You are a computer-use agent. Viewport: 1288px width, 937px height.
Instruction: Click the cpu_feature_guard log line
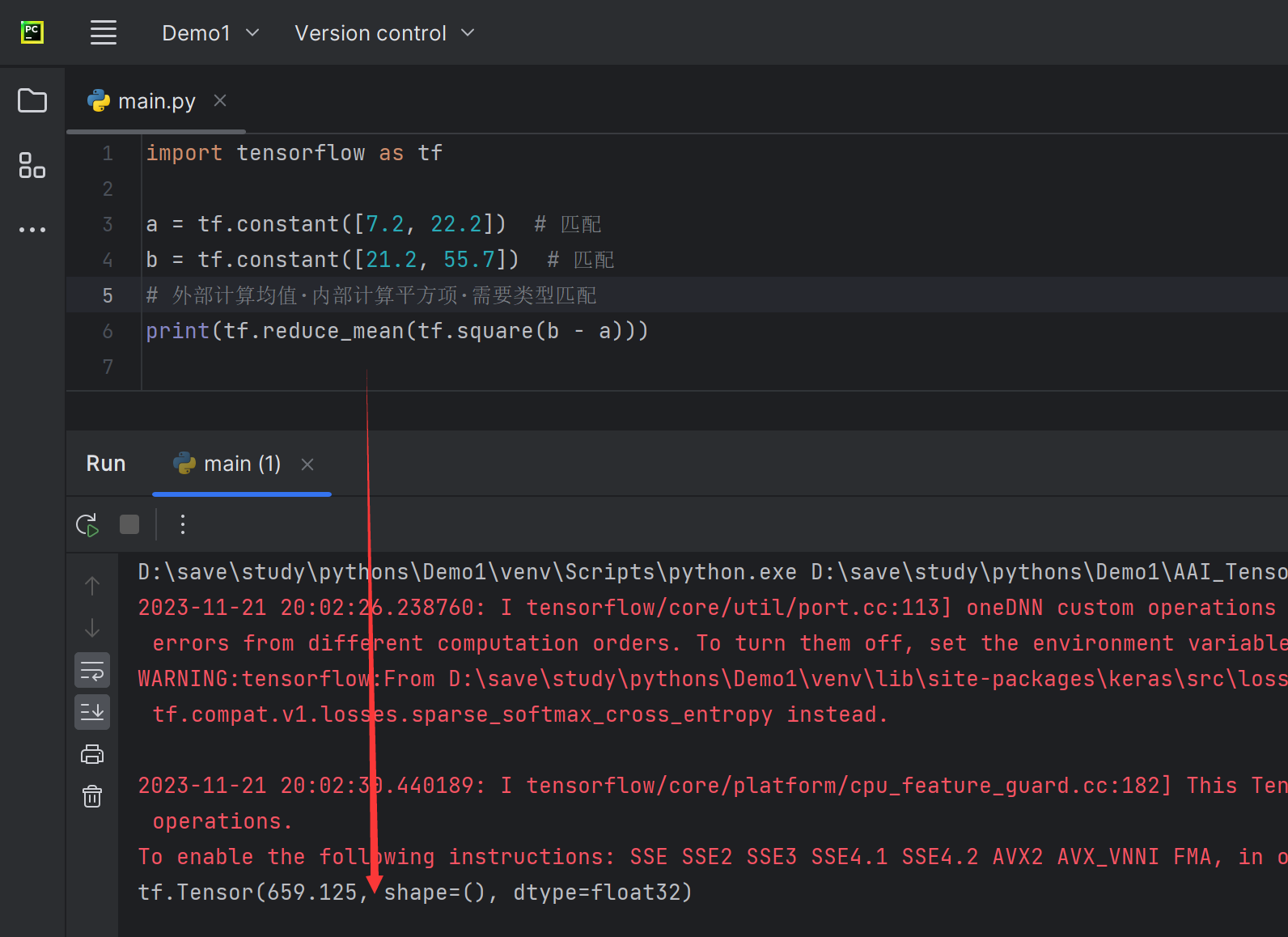point(712,786)
